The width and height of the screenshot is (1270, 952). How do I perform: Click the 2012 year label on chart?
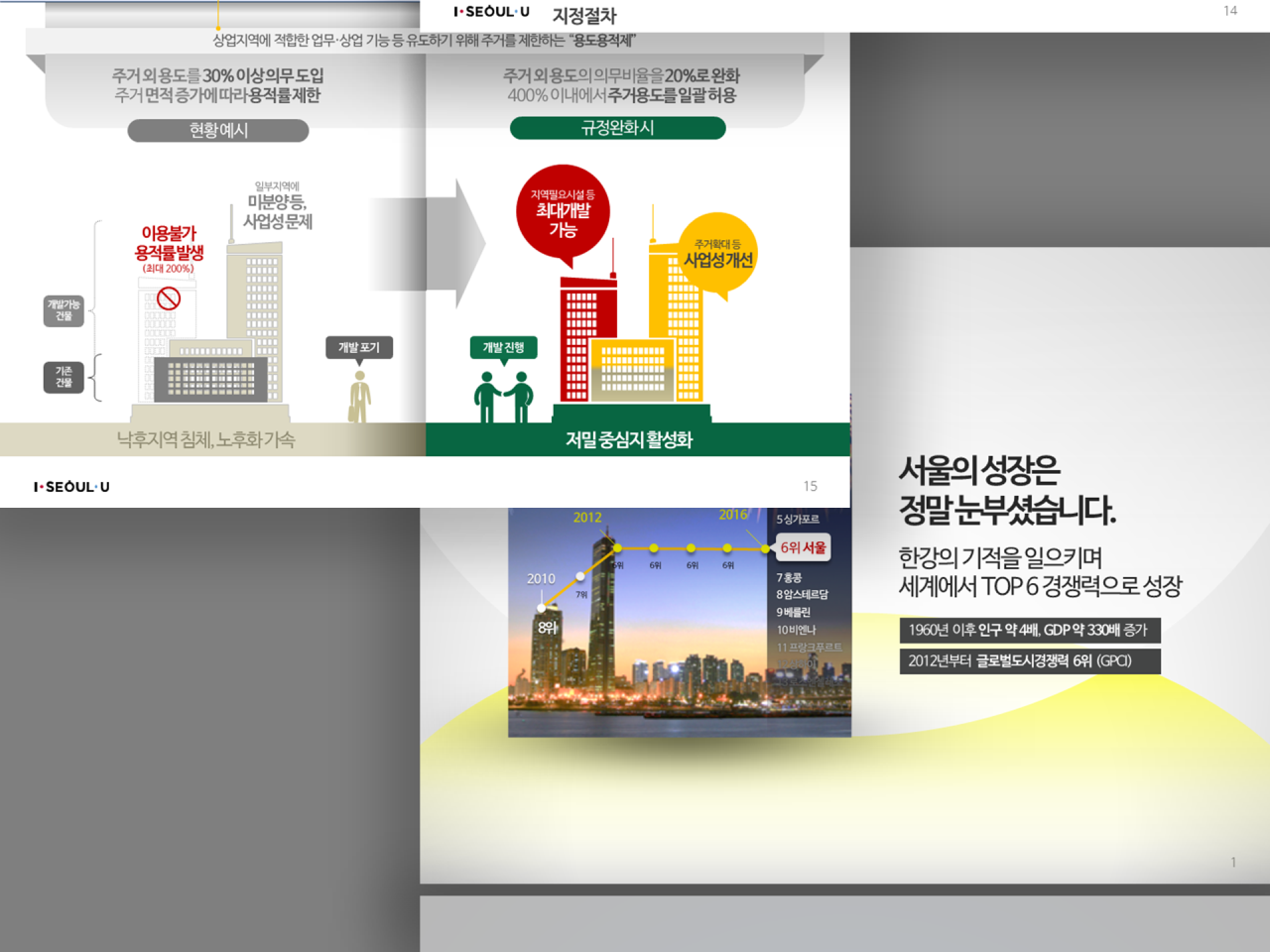point(587,517)
